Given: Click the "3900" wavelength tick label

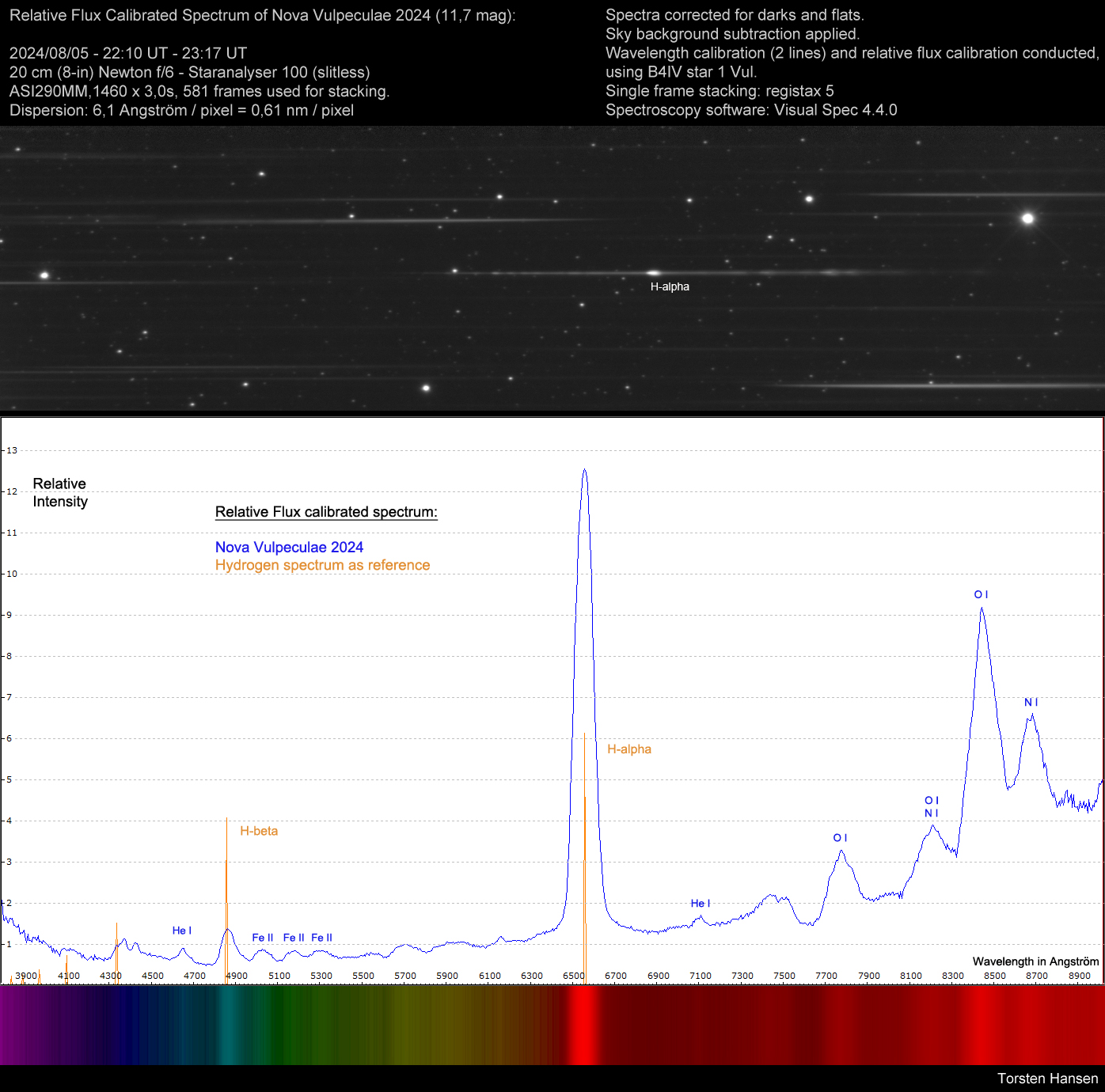Looking at the screenshot, I should [27, 976].
